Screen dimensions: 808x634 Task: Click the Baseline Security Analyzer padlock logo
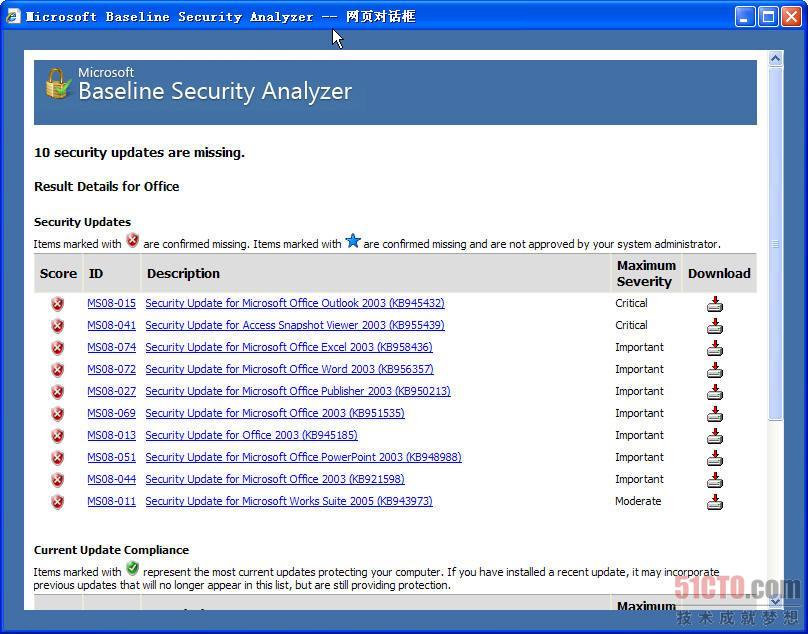click(57, 84)
